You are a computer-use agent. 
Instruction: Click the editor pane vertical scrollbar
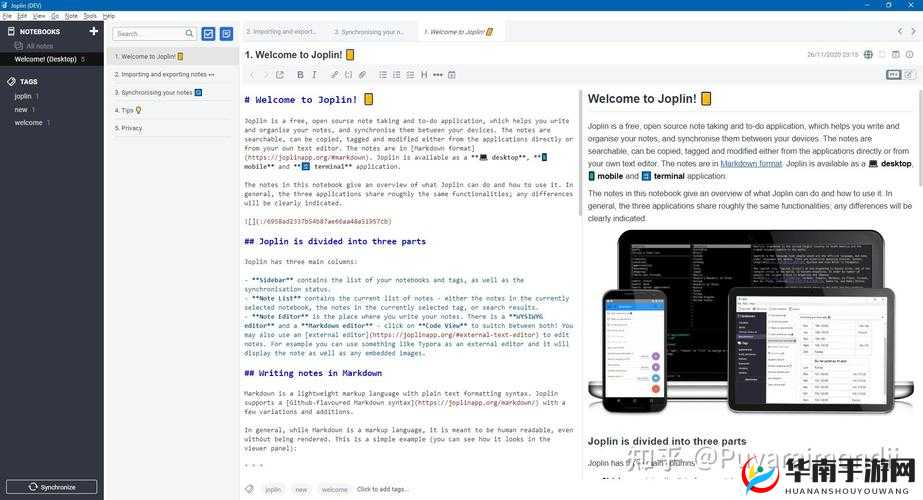(580, 153)
